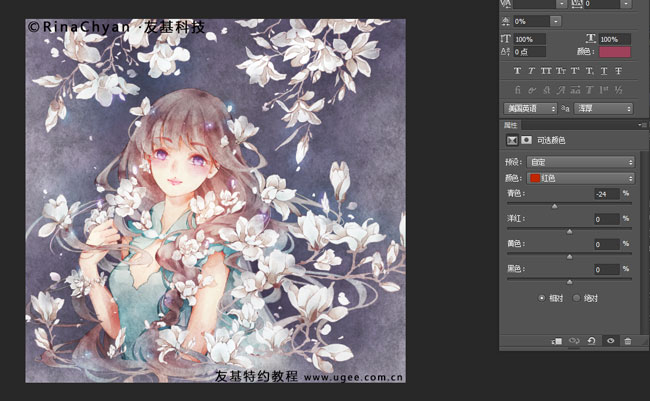This screenshot has width=650, height=401.
Task: Click the 洋红 magenta value field
Action: [606, 219]
